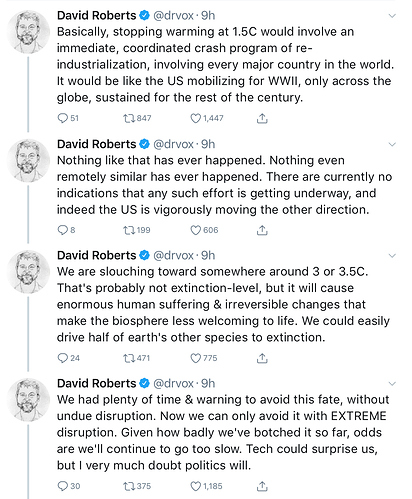Viewport: 412px width, 499px height.
Task: Open David Roberts name link in the last tweet
Action: click(97, 383)
